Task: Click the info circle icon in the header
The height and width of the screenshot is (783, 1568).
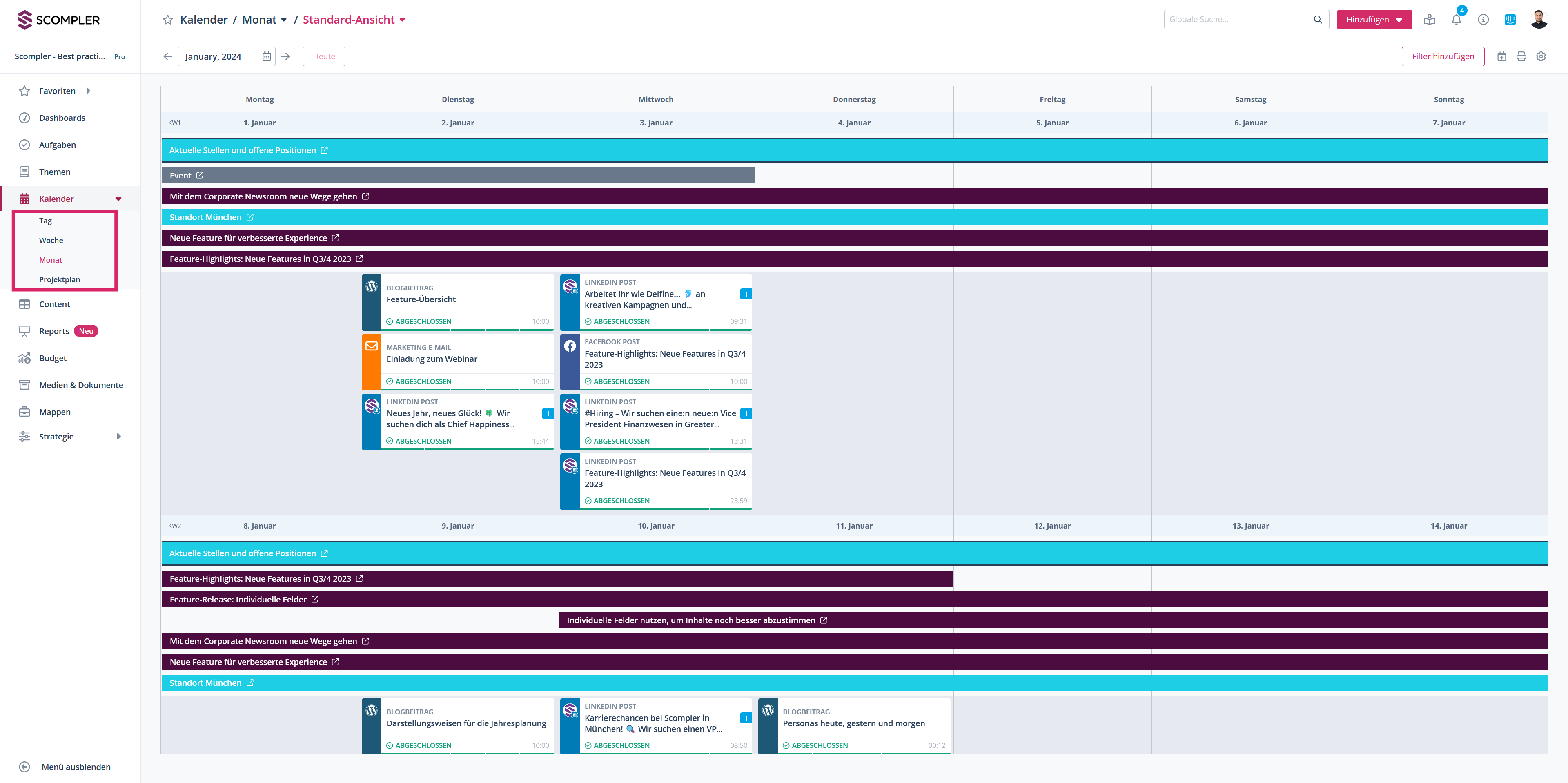Action: point(1483,20)
